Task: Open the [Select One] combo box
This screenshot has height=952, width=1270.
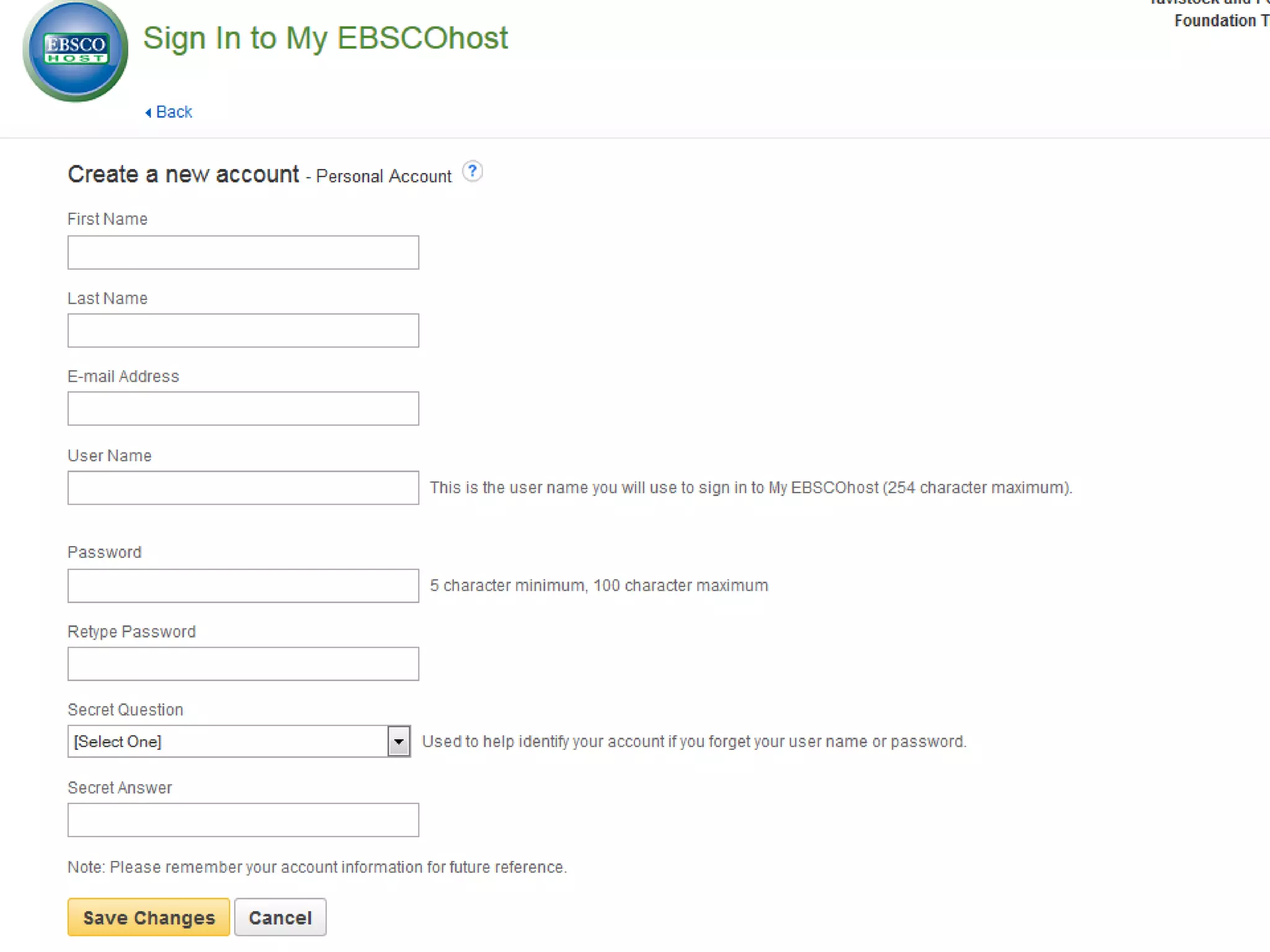Action: (x=228, y=741)
